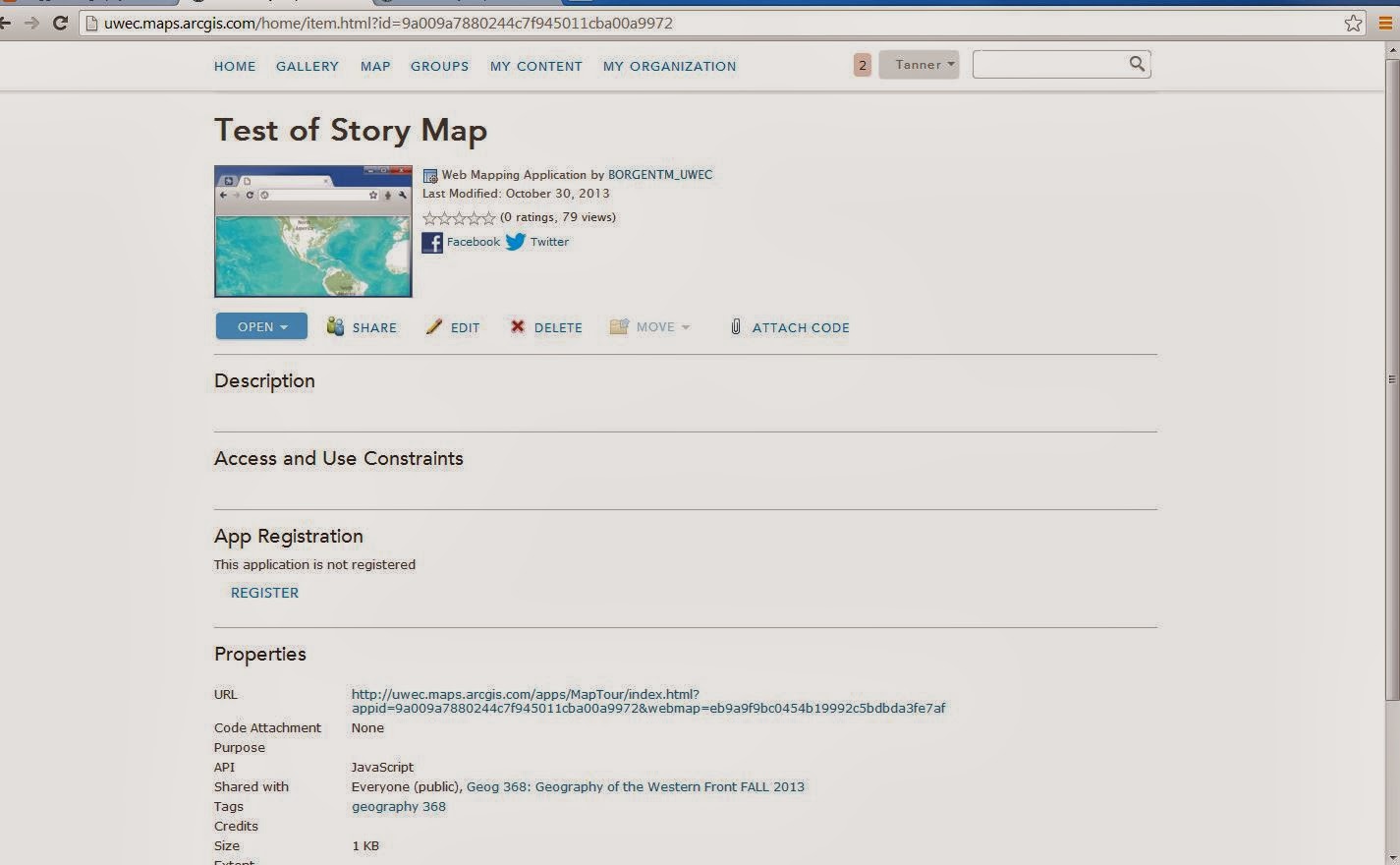
Task: Open MY ORGANIZATION page
Action: 669,66
